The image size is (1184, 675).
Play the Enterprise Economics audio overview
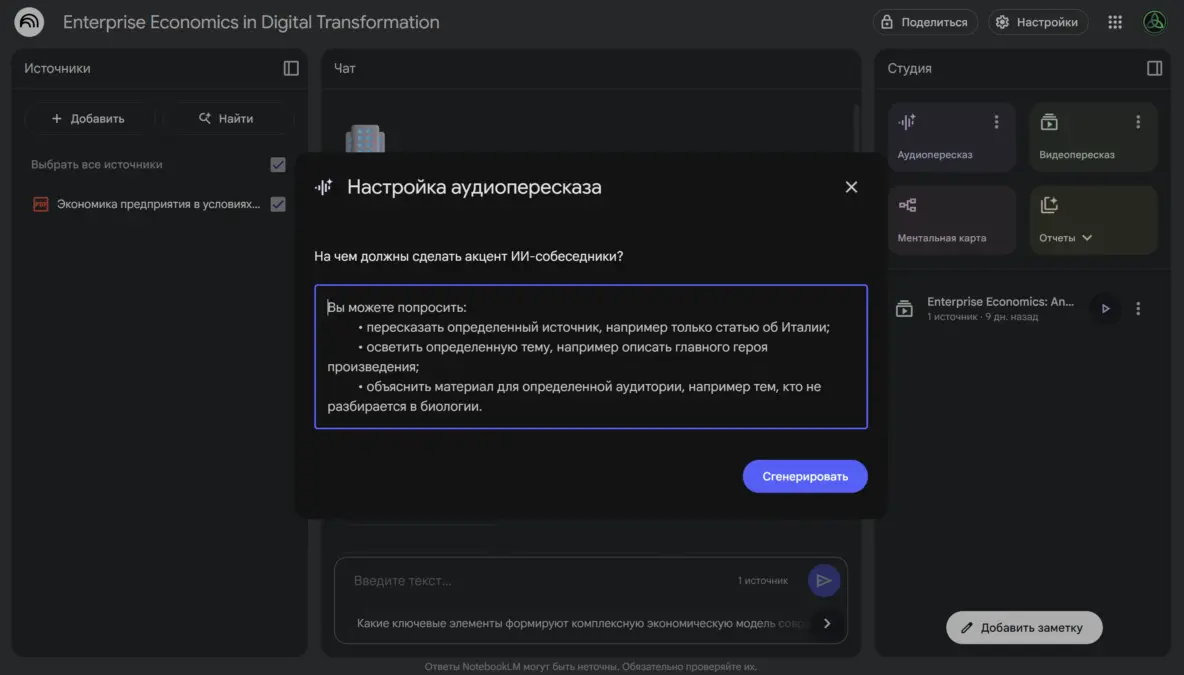[1105, 309]
